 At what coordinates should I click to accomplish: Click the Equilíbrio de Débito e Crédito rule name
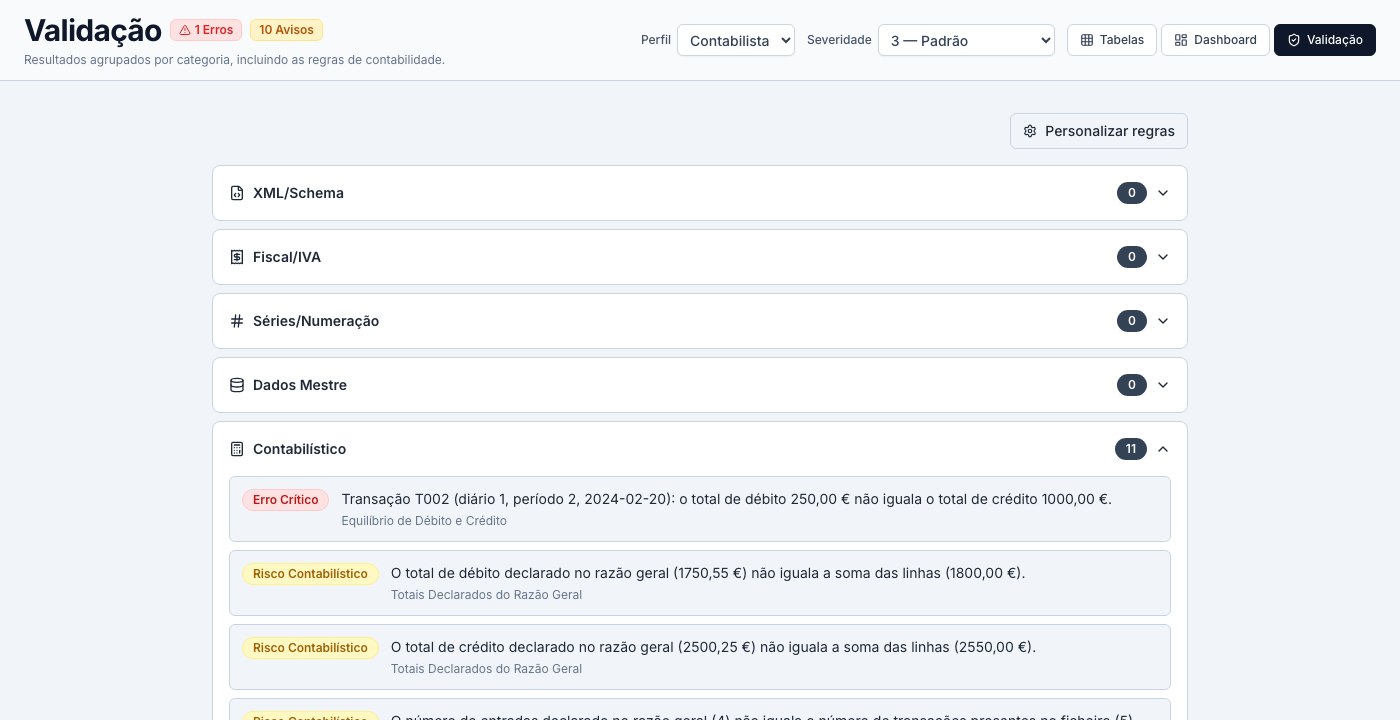point(424,521)
